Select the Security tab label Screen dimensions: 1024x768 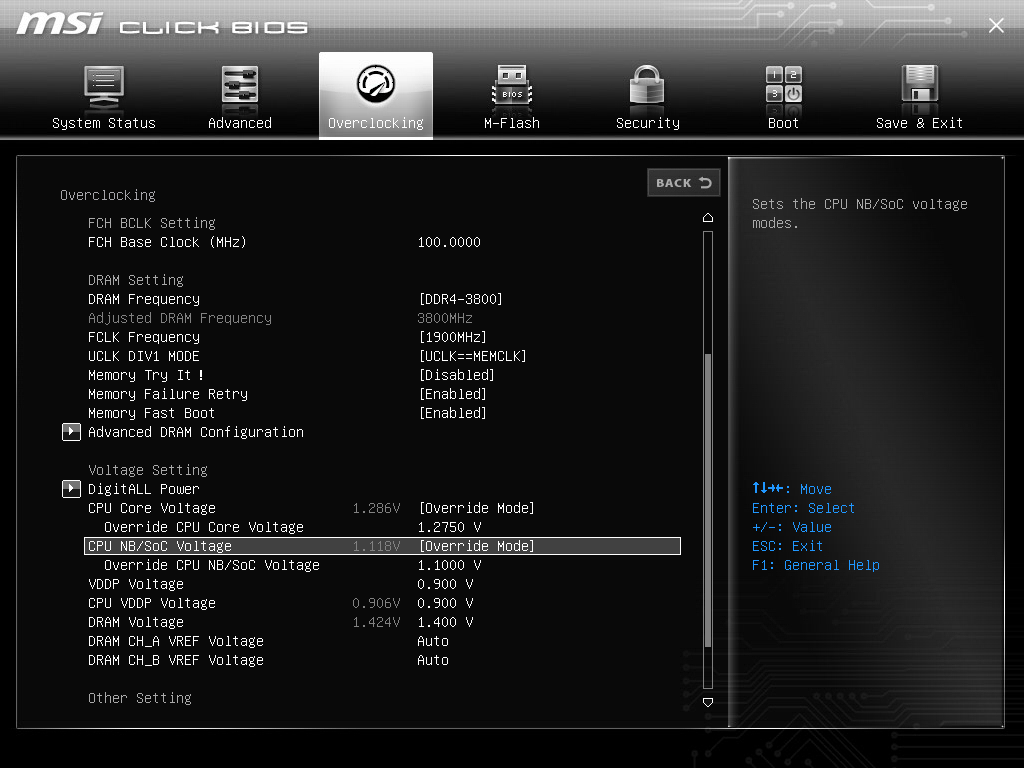(x=648, y=123)
